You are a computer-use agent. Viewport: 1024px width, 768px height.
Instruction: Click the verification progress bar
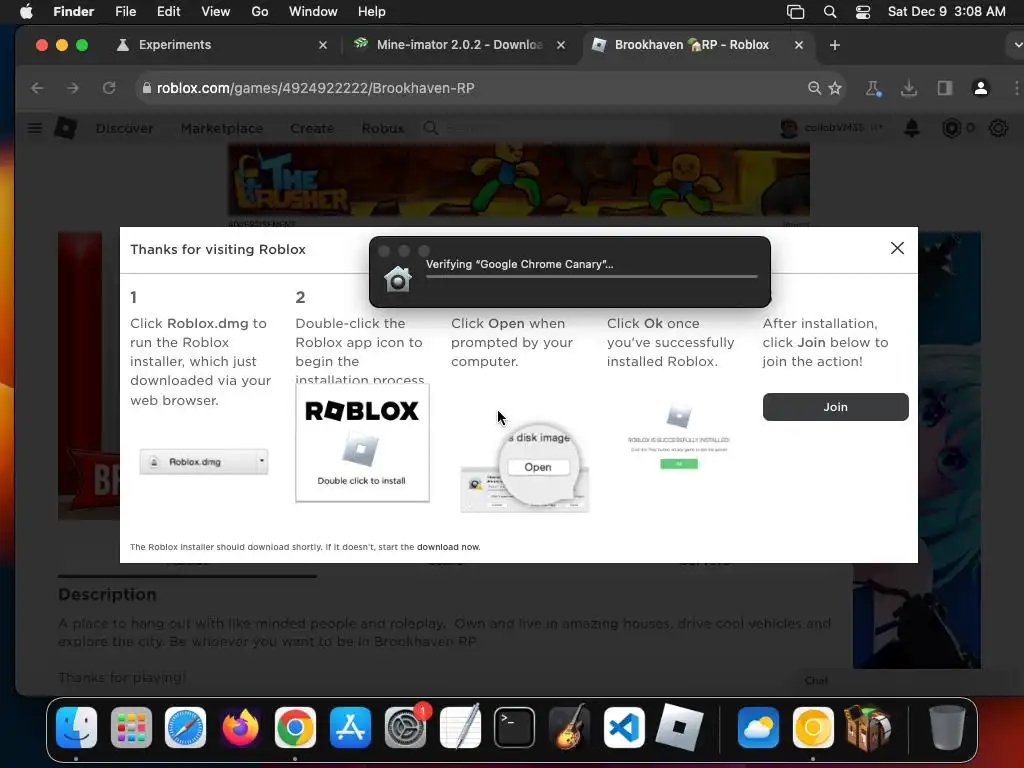tap(592, 277)
